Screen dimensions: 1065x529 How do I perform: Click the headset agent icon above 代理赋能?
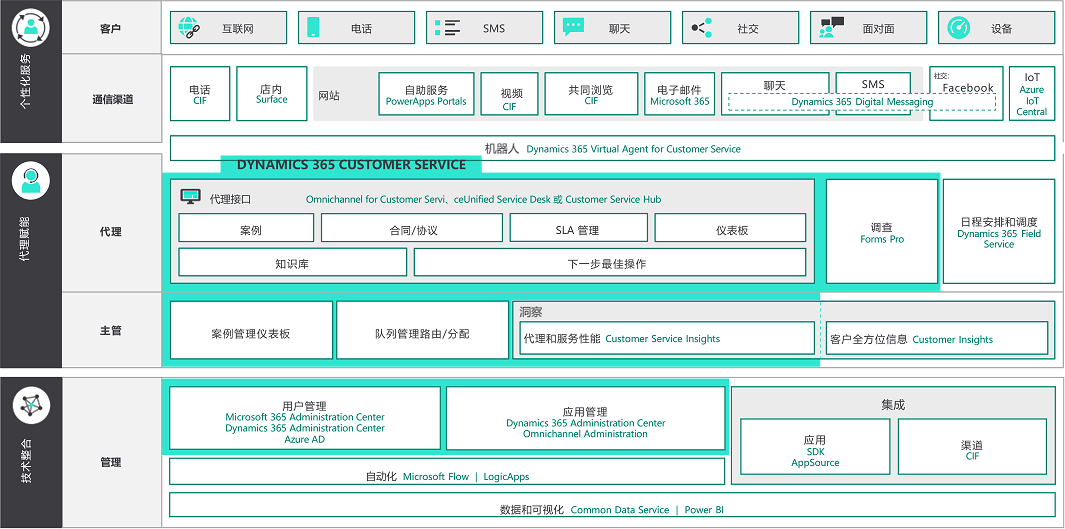[31, 181]
